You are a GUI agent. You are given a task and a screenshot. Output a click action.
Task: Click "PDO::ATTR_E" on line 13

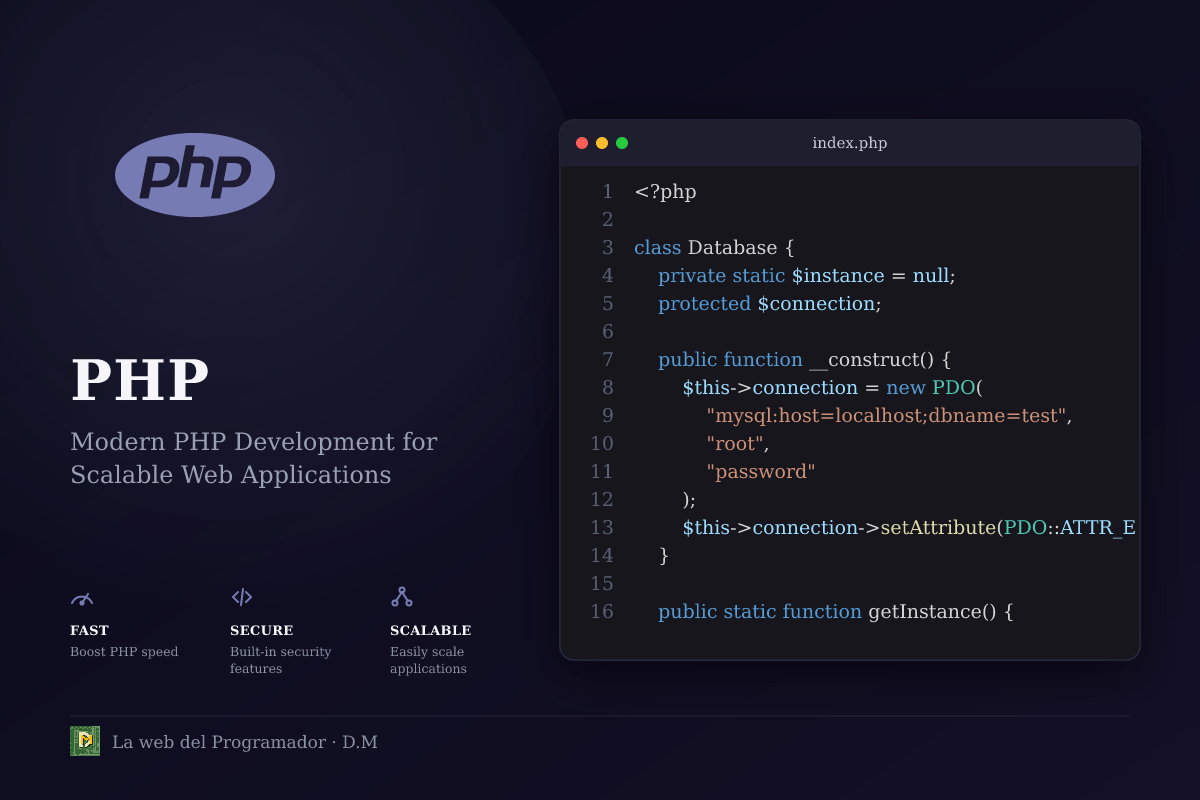(1070, 528)
